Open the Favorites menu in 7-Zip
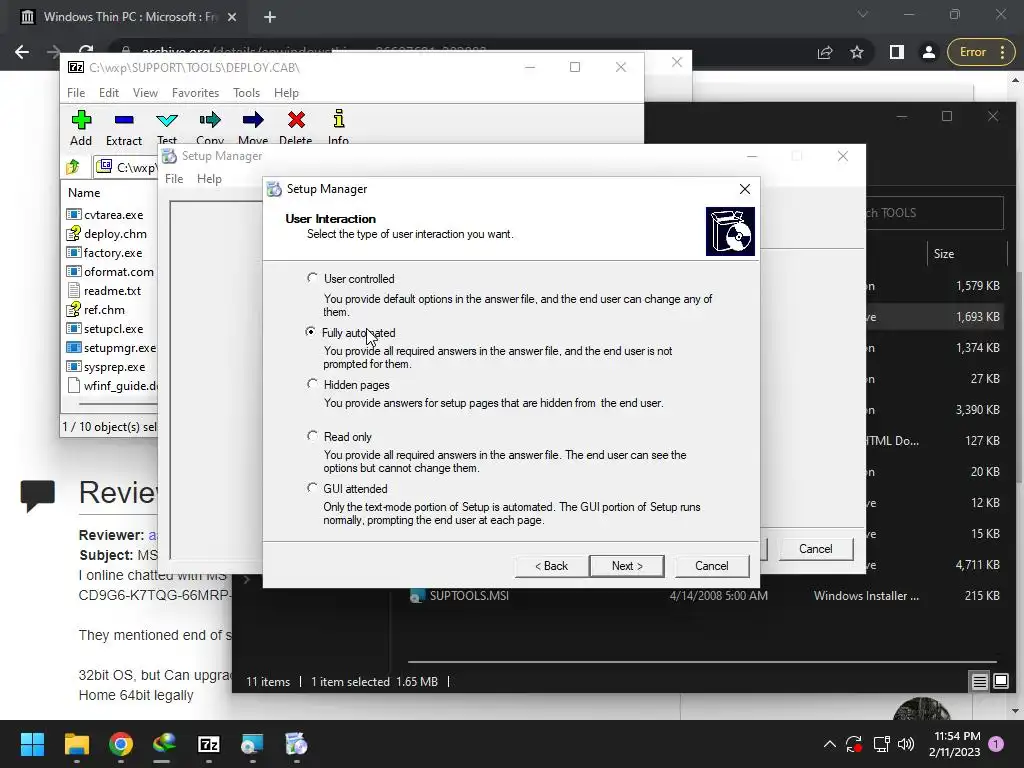The width and height of the screenshot is (1024, 768). tap(195, 93)
